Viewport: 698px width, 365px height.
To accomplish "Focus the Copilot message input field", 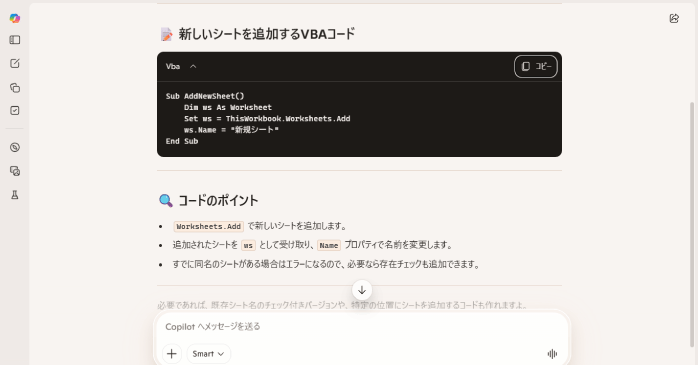I will point(361,327).
